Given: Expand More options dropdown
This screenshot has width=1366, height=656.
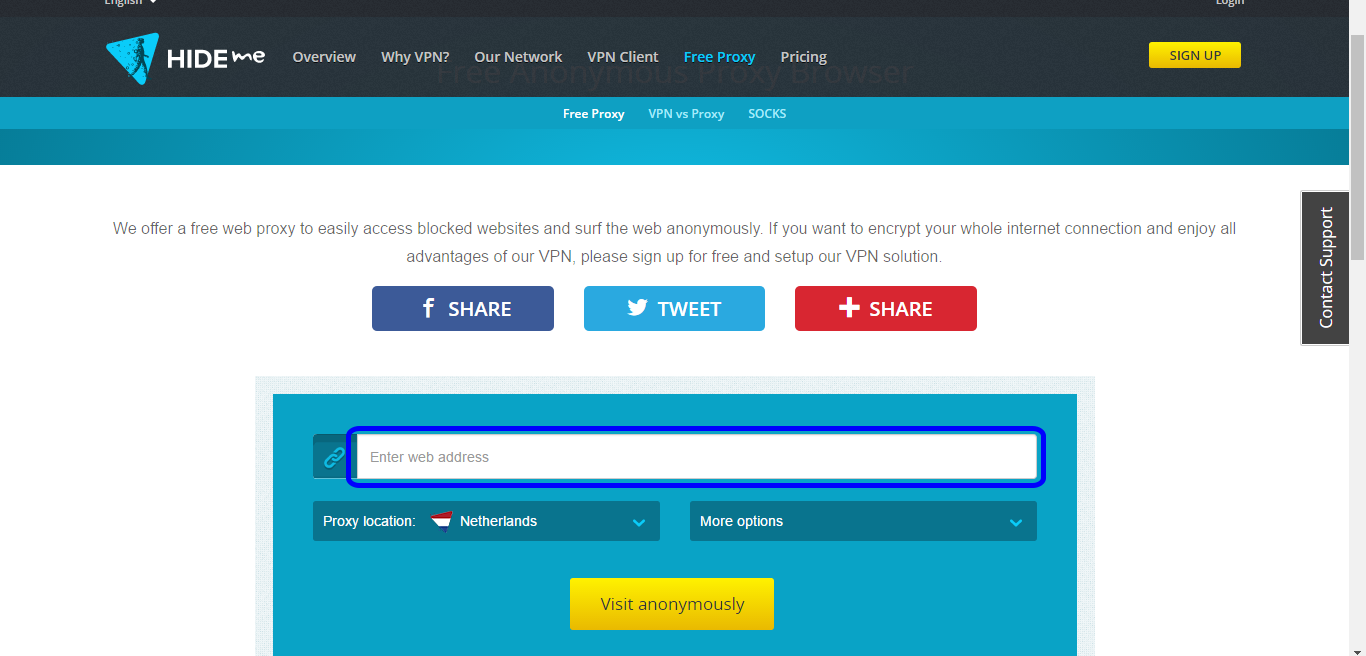Looking at the screenshot, I should 863,521.
